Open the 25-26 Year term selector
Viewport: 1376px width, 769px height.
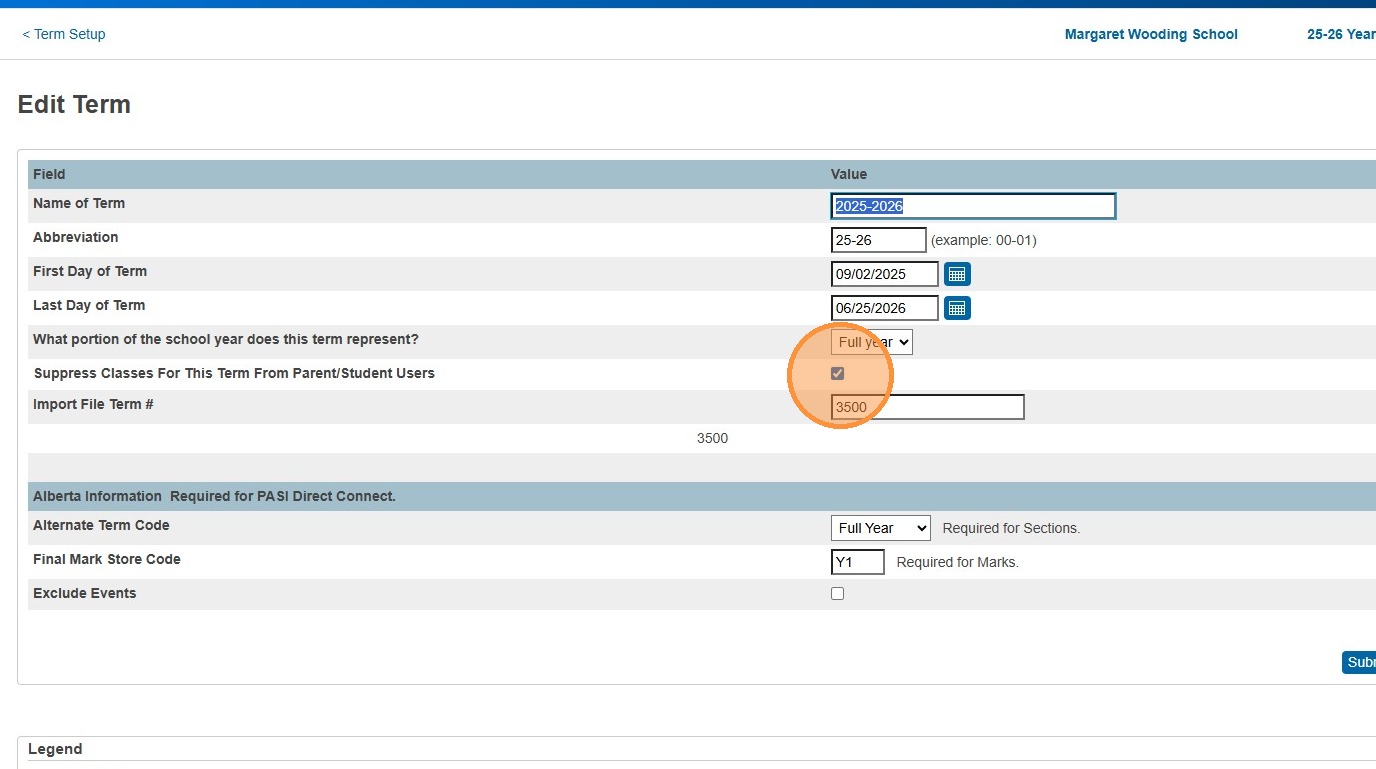click(x=1340, y=34)
